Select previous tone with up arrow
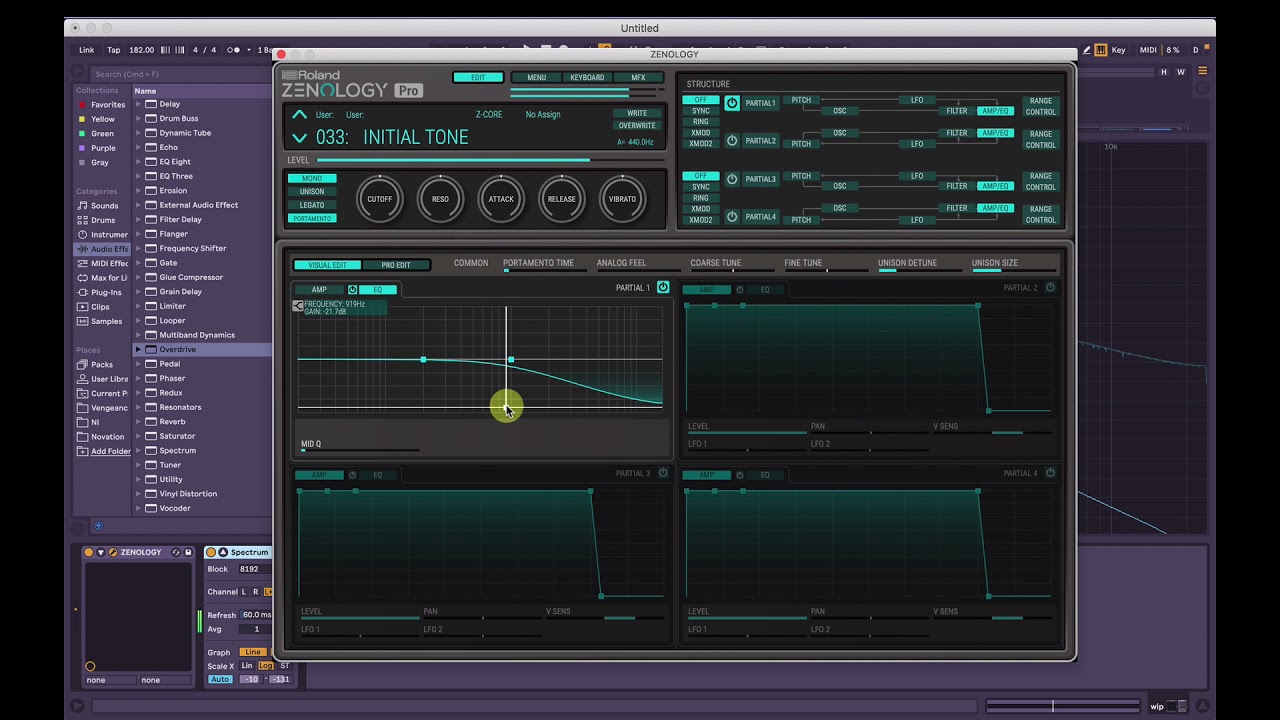Screen dimensions: 1280x720 coord(299,115)
